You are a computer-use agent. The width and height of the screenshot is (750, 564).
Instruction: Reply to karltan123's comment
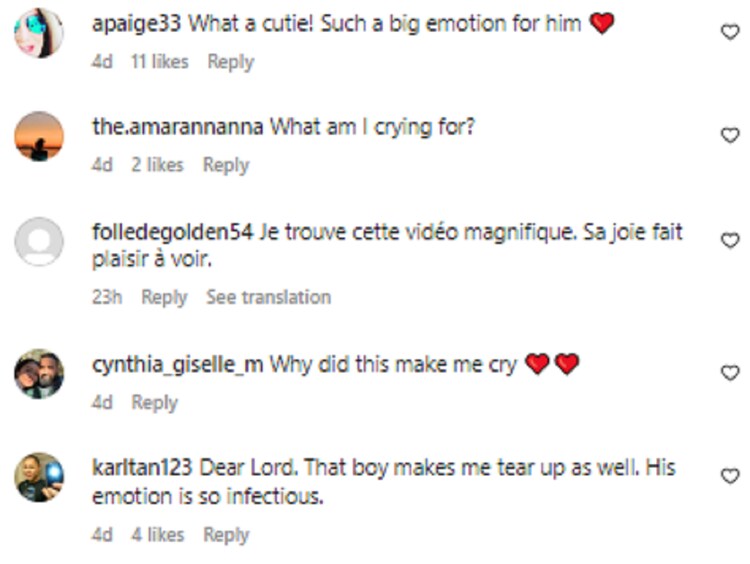226,535
